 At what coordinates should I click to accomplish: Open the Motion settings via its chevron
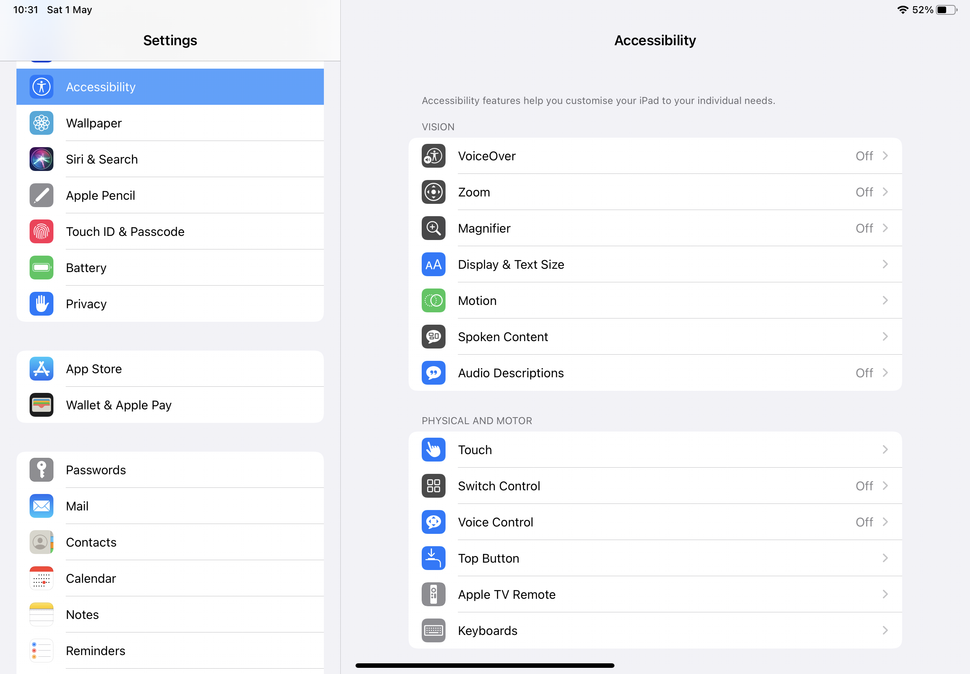pyautogui.click(x=886, y=300)
